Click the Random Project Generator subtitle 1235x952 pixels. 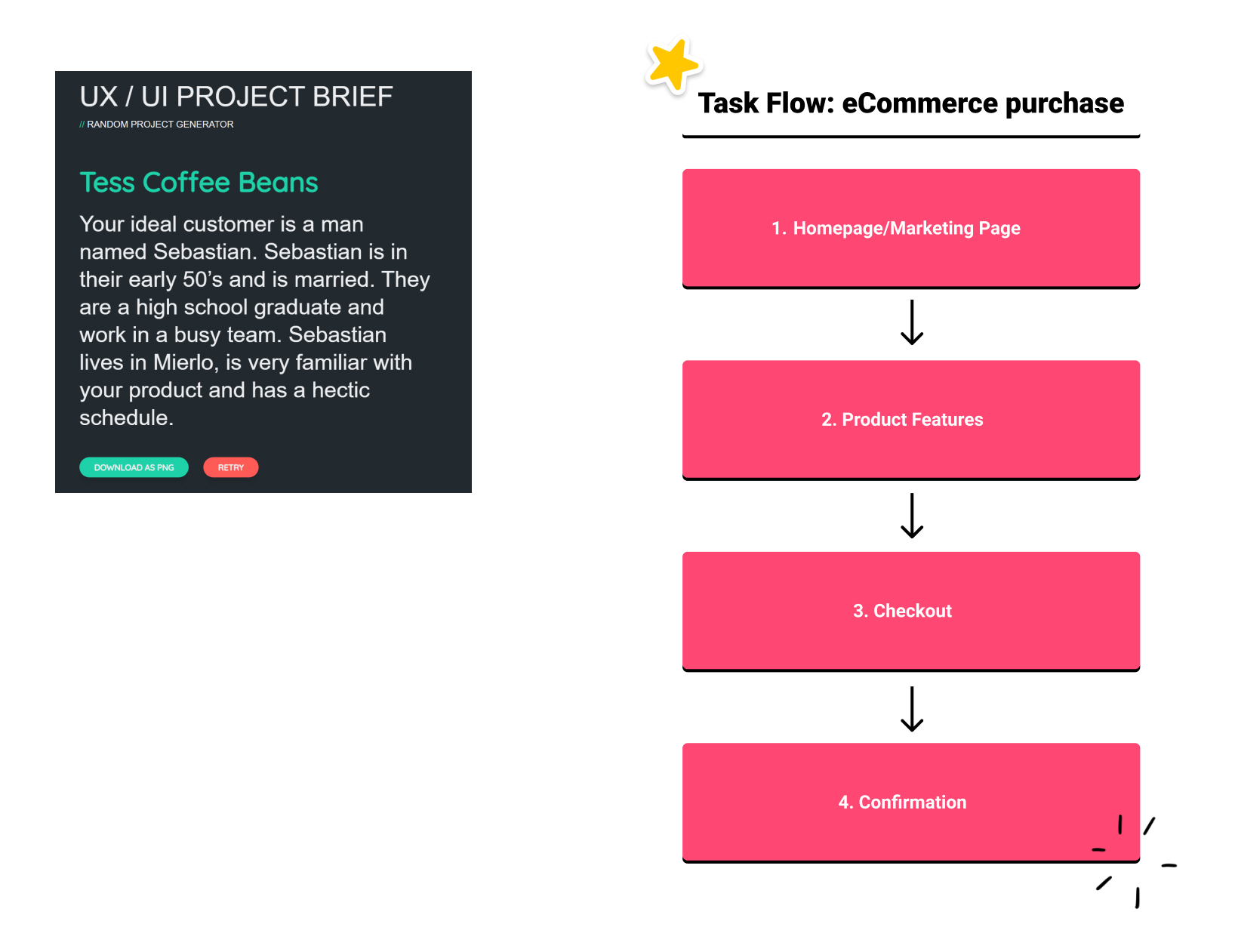coord(156,124)
